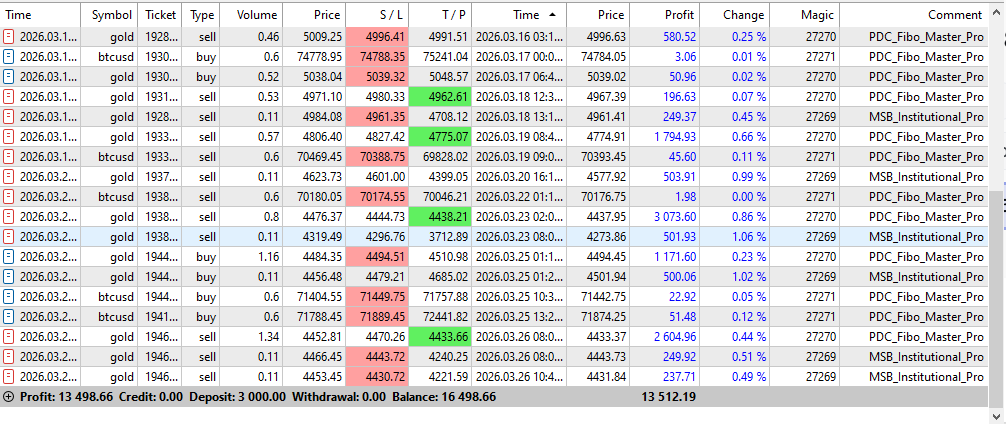The width and height of the screenshot is (1006, 424).
Task: Click the close time 2026.03.20 16:1...
Action: 520,177
